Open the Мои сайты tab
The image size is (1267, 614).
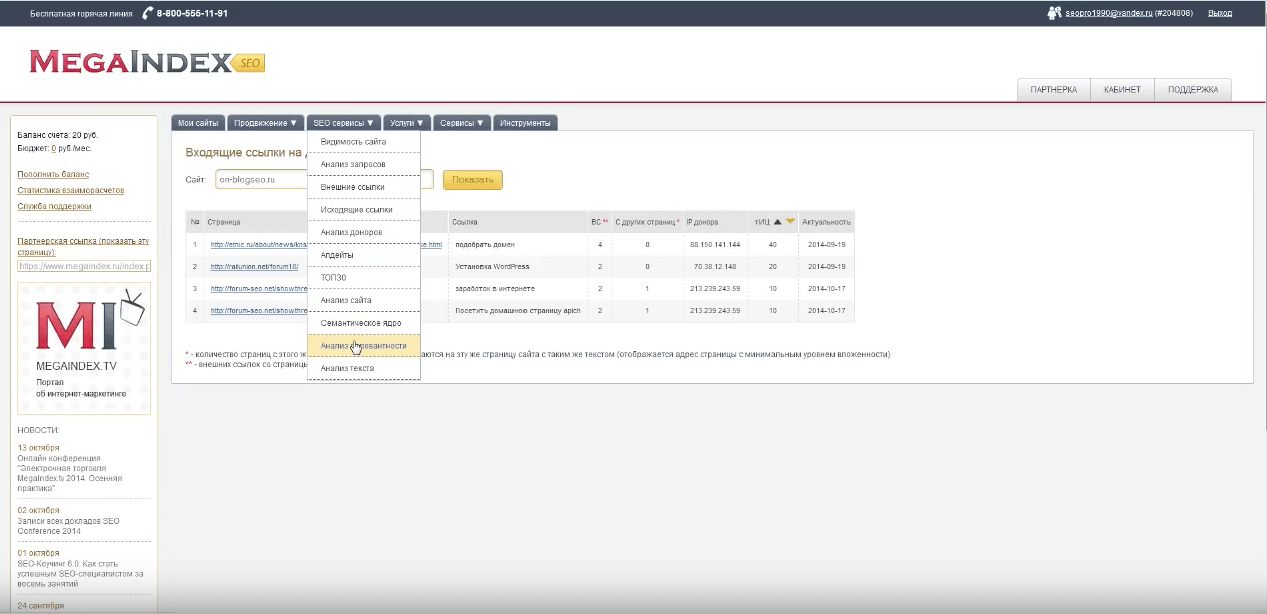(x=198, y=123)
